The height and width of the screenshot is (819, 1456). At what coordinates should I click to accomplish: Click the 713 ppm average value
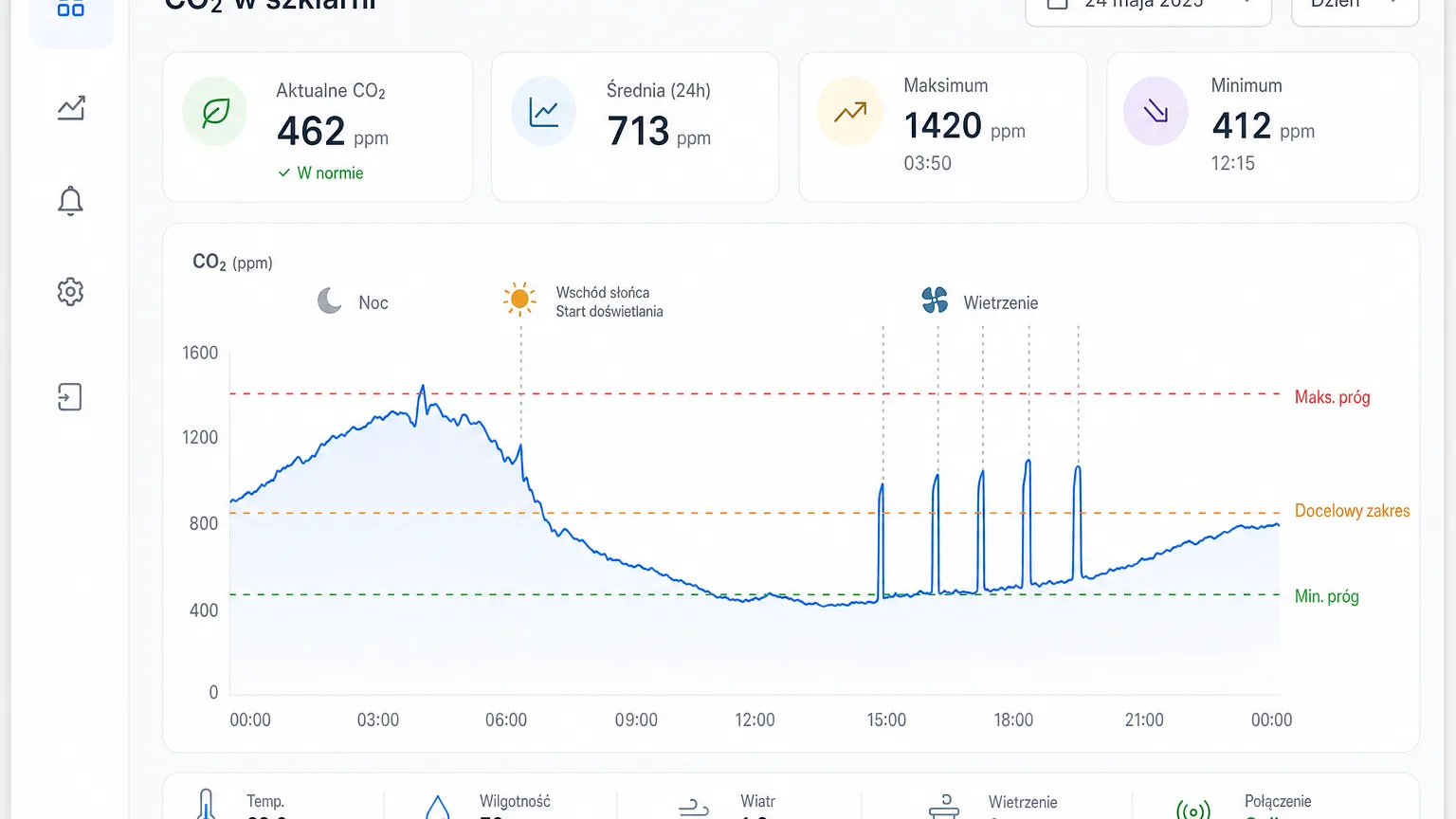coord(659,131)
